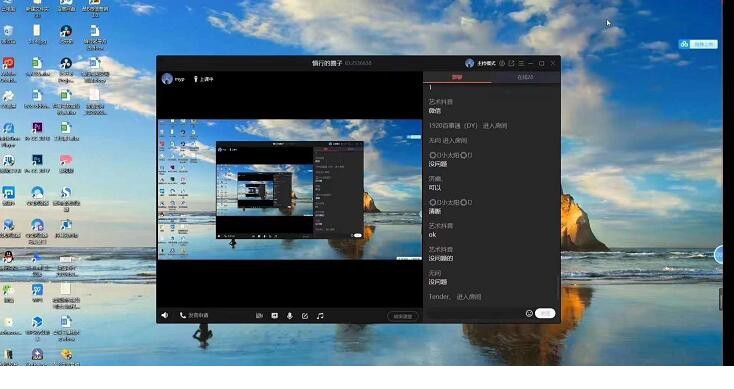Select the red Adobe shortcut on the desktop
The image size is (734, 389).
[8, 68]
